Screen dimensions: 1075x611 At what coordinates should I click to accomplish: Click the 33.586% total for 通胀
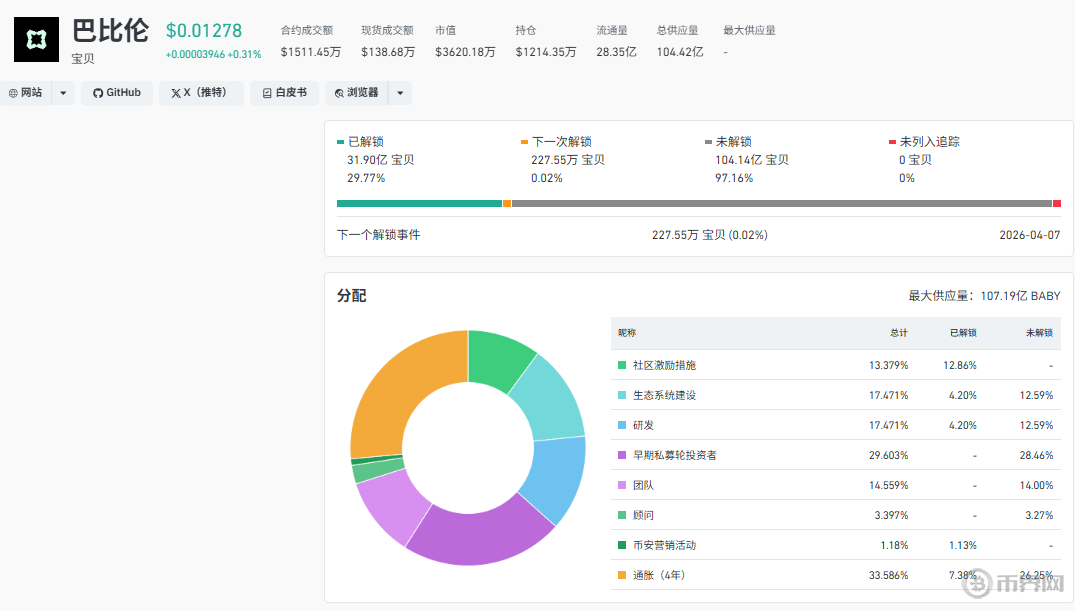tap(889, 575)
